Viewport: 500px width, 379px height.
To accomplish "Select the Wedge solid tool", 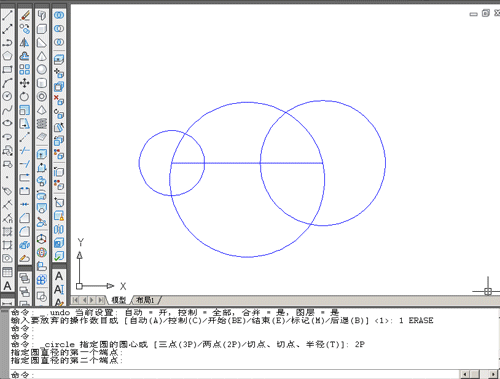I will 42,43.
